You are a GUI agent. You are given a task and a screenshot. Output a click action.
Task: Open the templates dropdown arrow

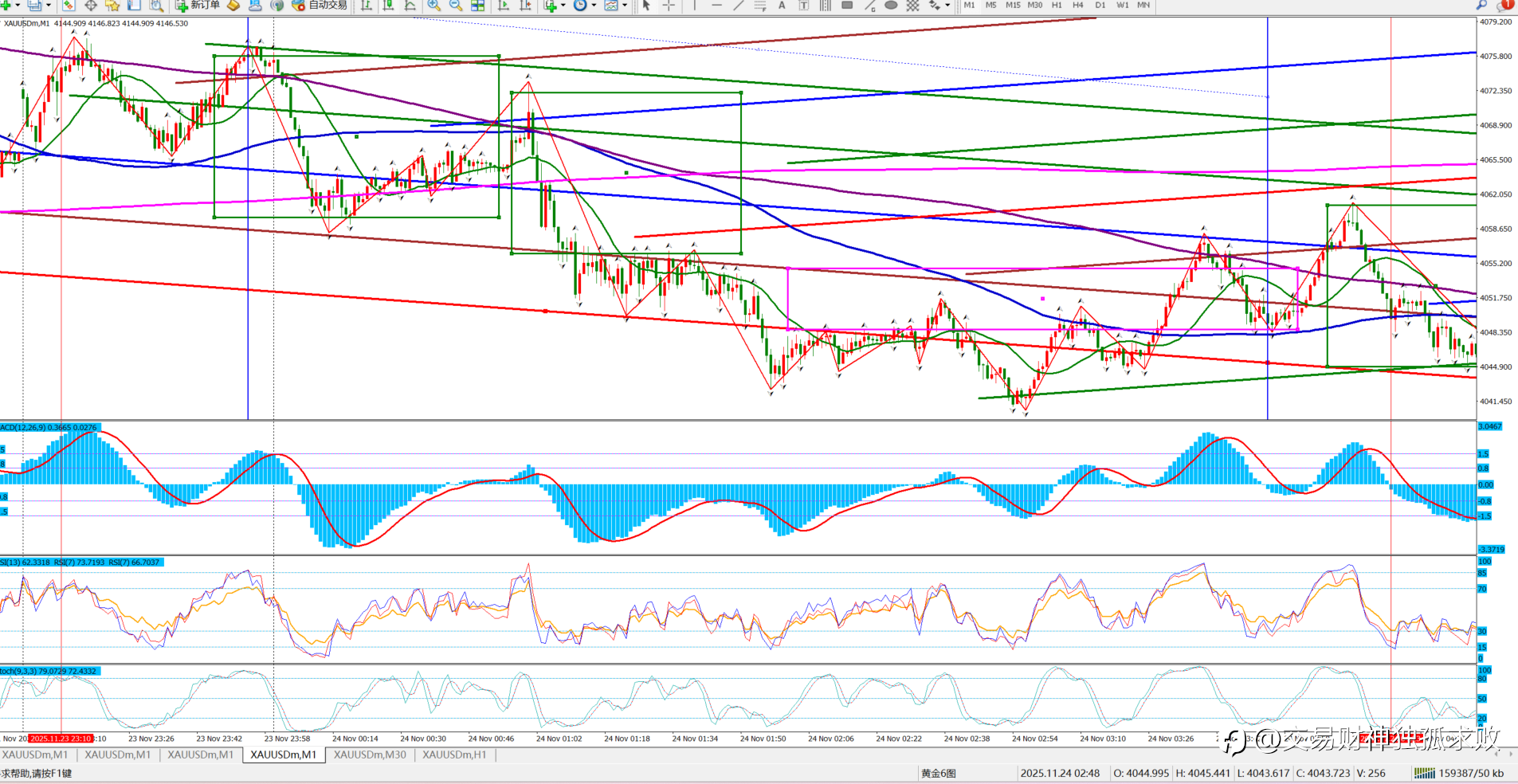coord(624,5)
